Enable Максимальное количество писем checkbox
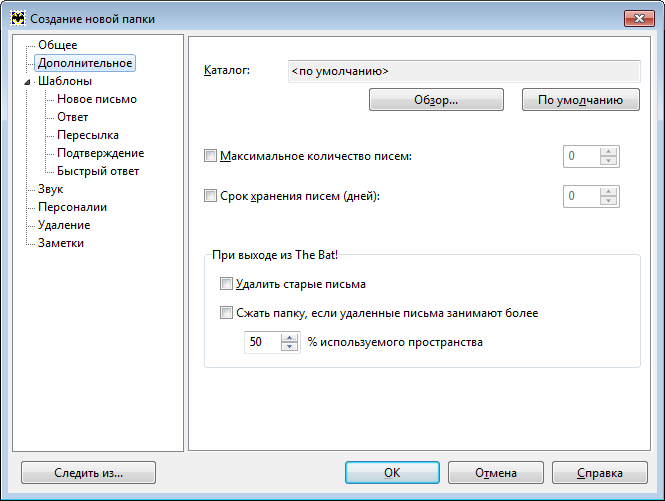This screenshot has width=665, height=501. (x=210, y=156)
